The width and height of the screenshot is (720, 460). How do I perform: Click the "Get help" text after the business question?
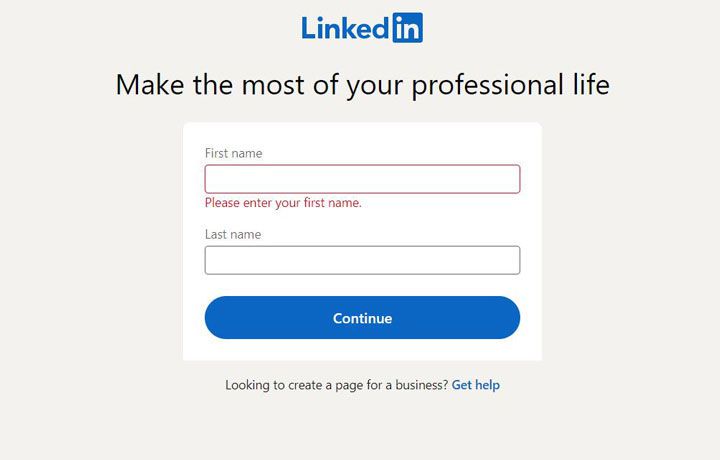click(x=476, y=385)
